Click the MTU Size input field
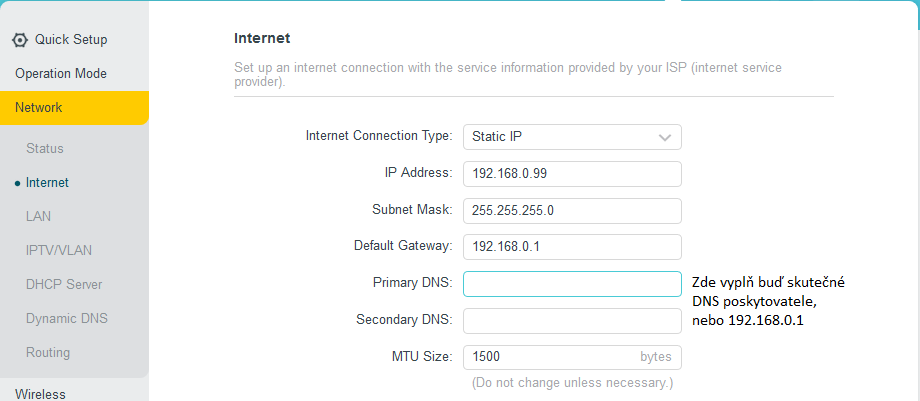Screen dimensions: 920x401 click(550, 357)
